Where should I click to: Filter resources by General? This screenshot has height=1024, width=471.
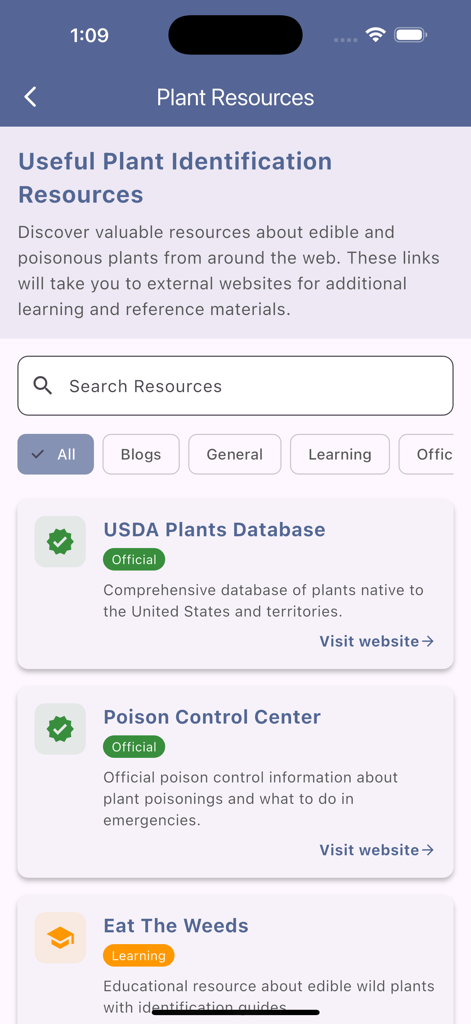click(235, 455)
